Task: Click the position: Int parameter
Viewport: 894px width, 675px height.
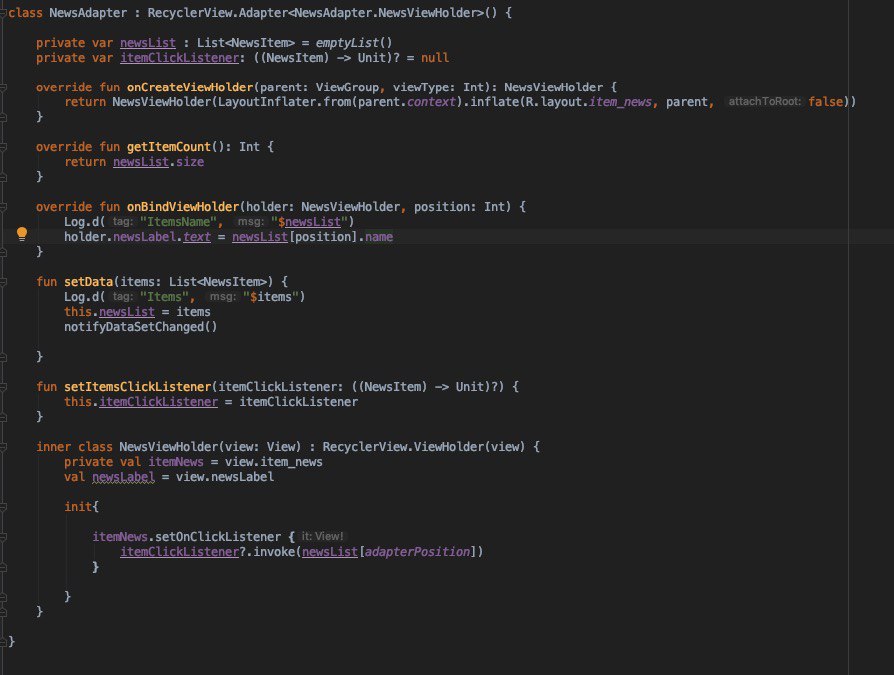Action: (x=460, y=207)
